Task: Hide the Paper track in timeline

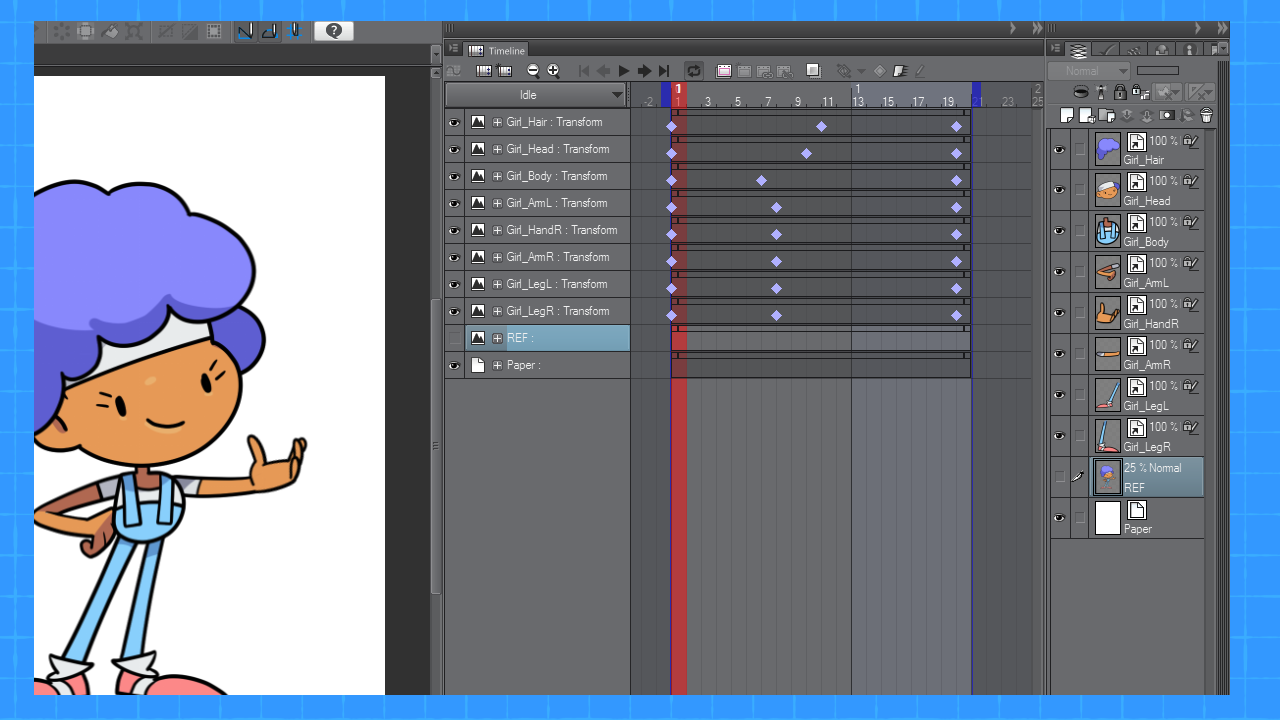Action: (x=455, y=365)
